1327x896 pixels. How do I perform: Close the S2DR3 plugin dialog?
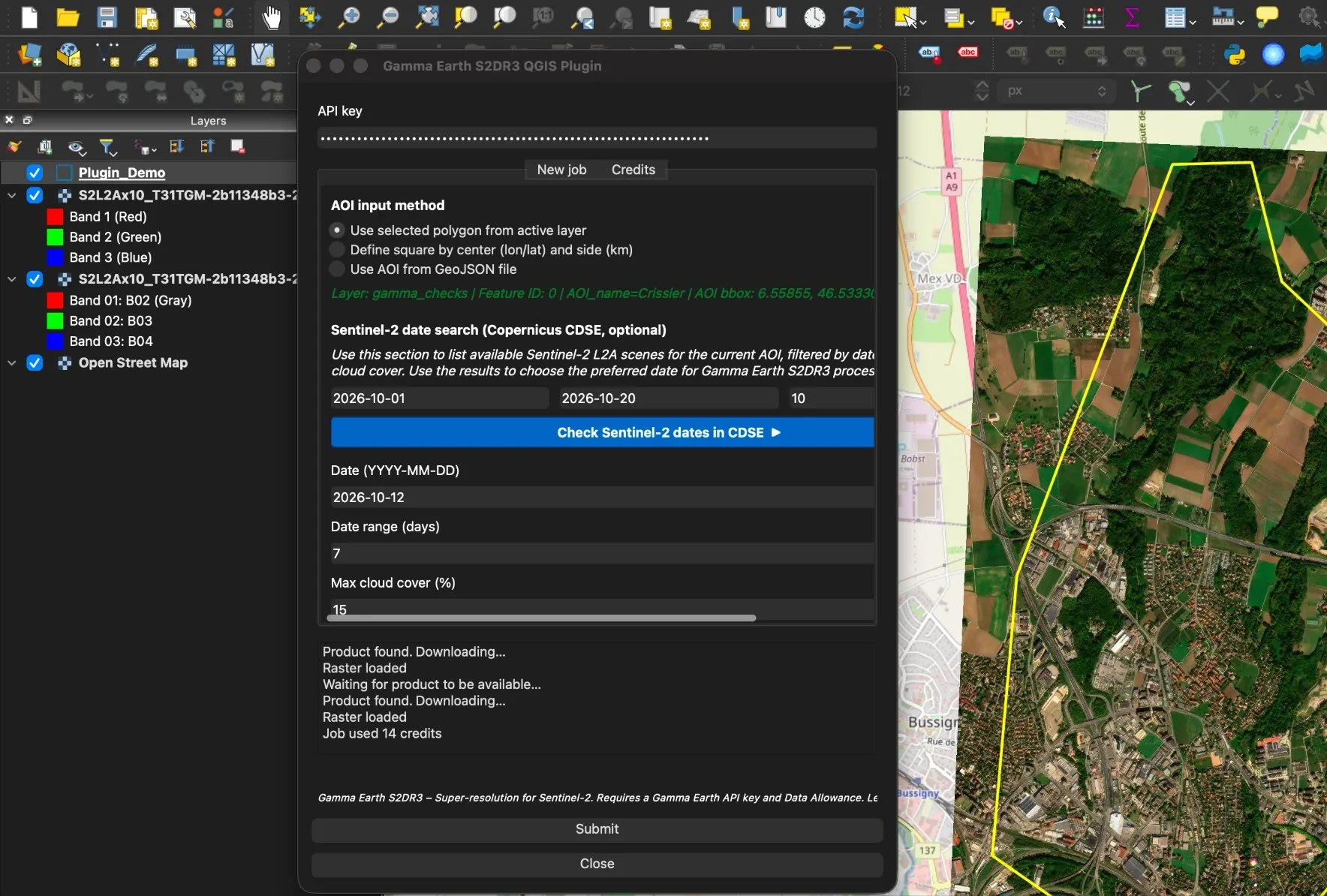click(597, 864)
